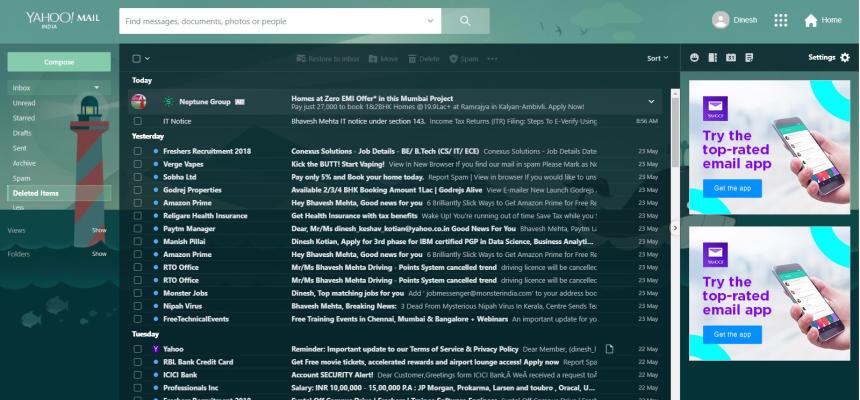Image resolution: width=860 pixels, height=400 pixels.
Task: Open the FreeTechnicalEvents email
Action: (395, 319)
